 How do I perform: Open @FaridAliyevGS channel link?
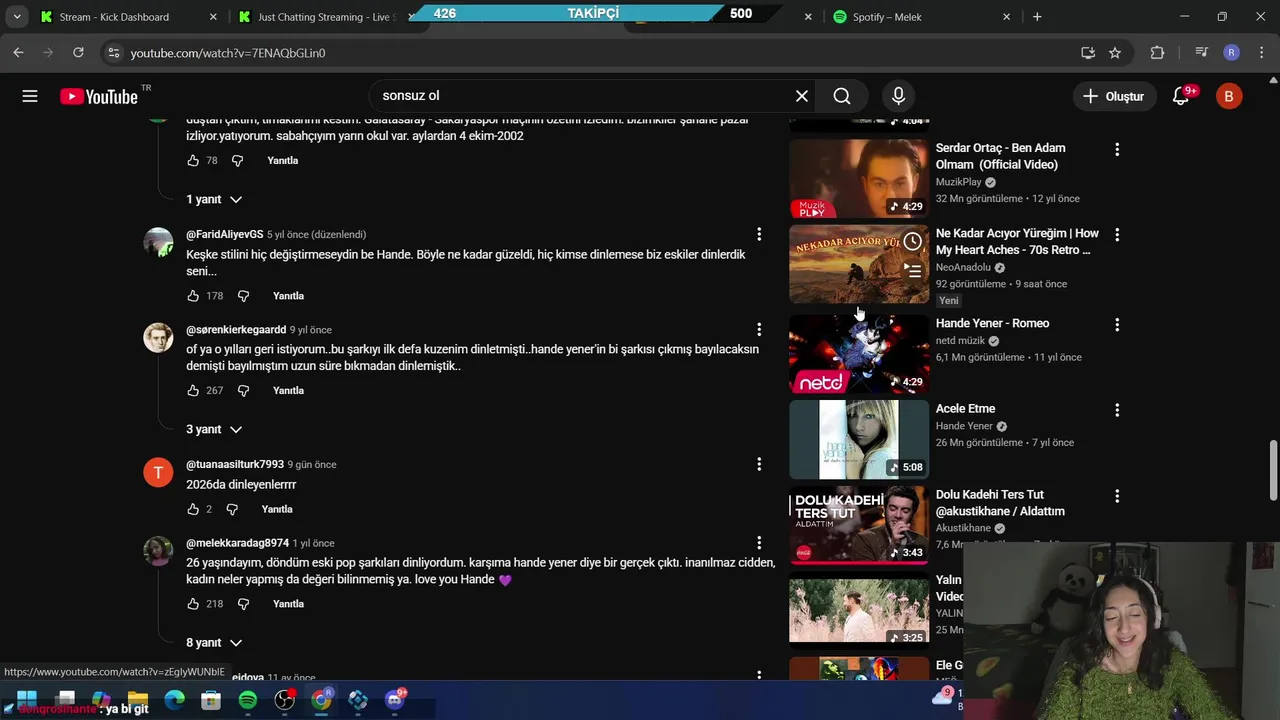click(x=225, y=234)
